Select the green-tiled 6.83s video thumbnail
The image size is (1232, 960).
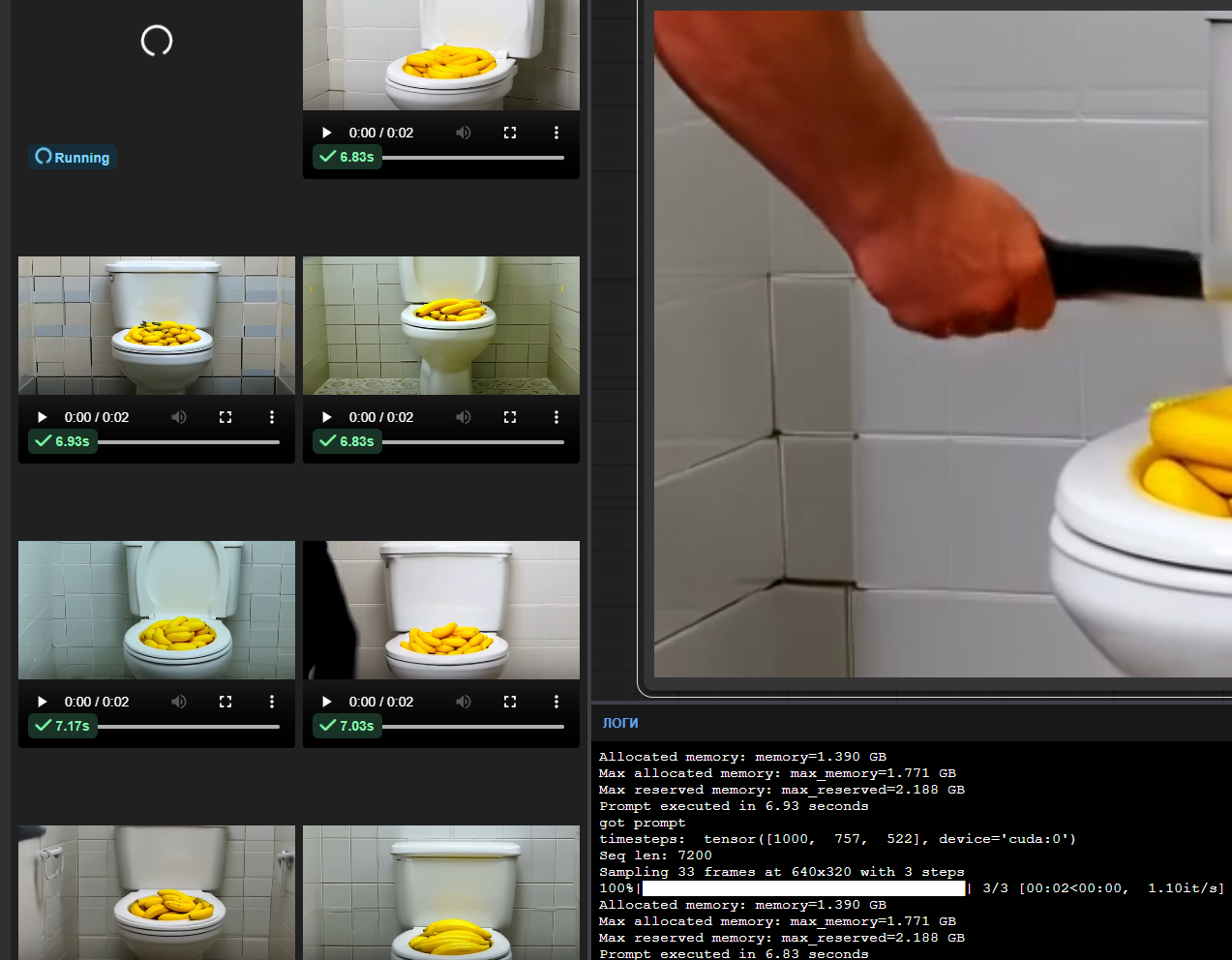(441, 325)
